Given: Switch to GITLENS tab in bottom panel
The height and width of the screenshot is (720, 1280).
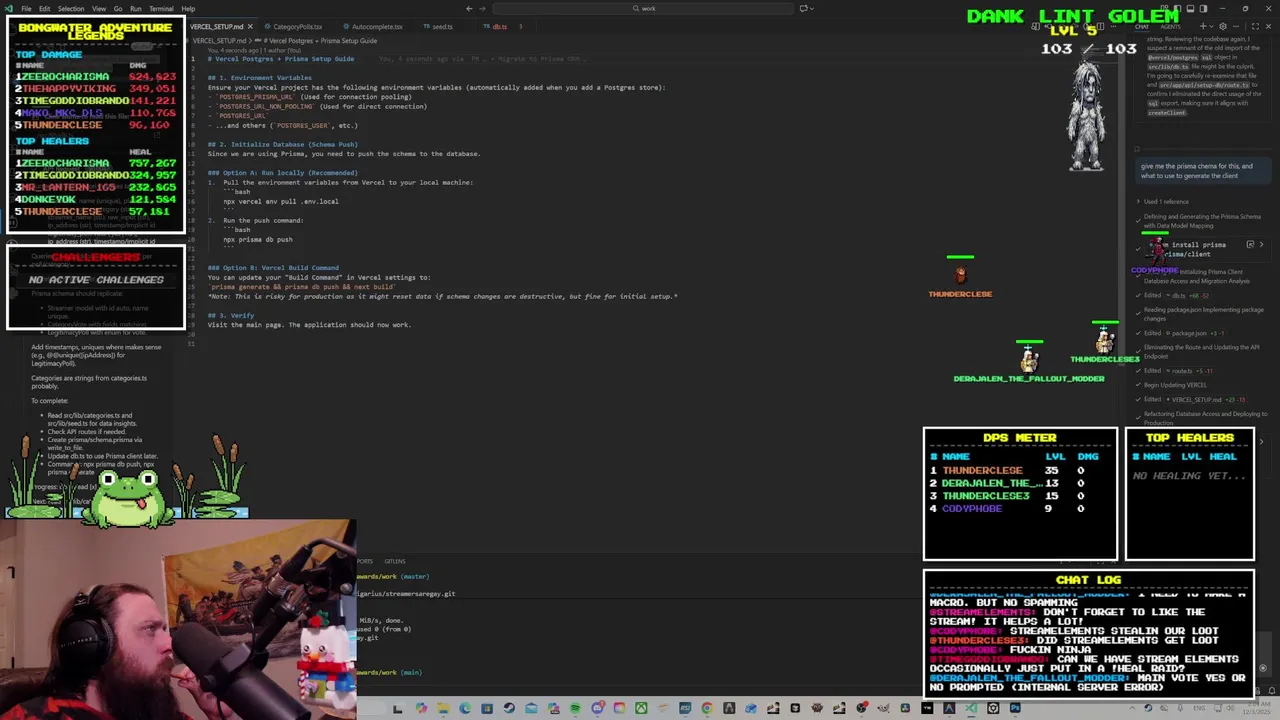Looking at the screenshot, I should pos(395,561).
